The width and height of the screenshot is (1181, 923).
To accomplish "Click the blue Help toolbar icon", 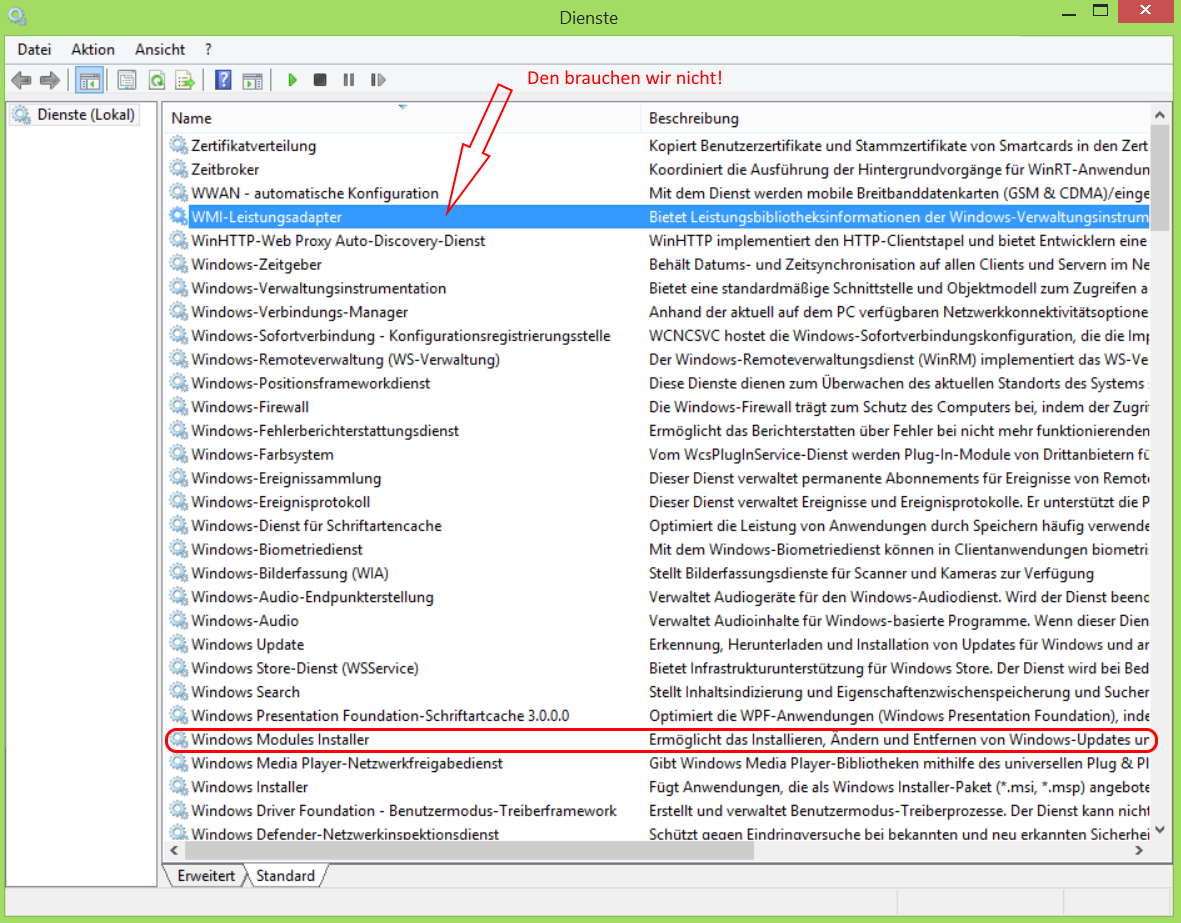I will [223, 80].
